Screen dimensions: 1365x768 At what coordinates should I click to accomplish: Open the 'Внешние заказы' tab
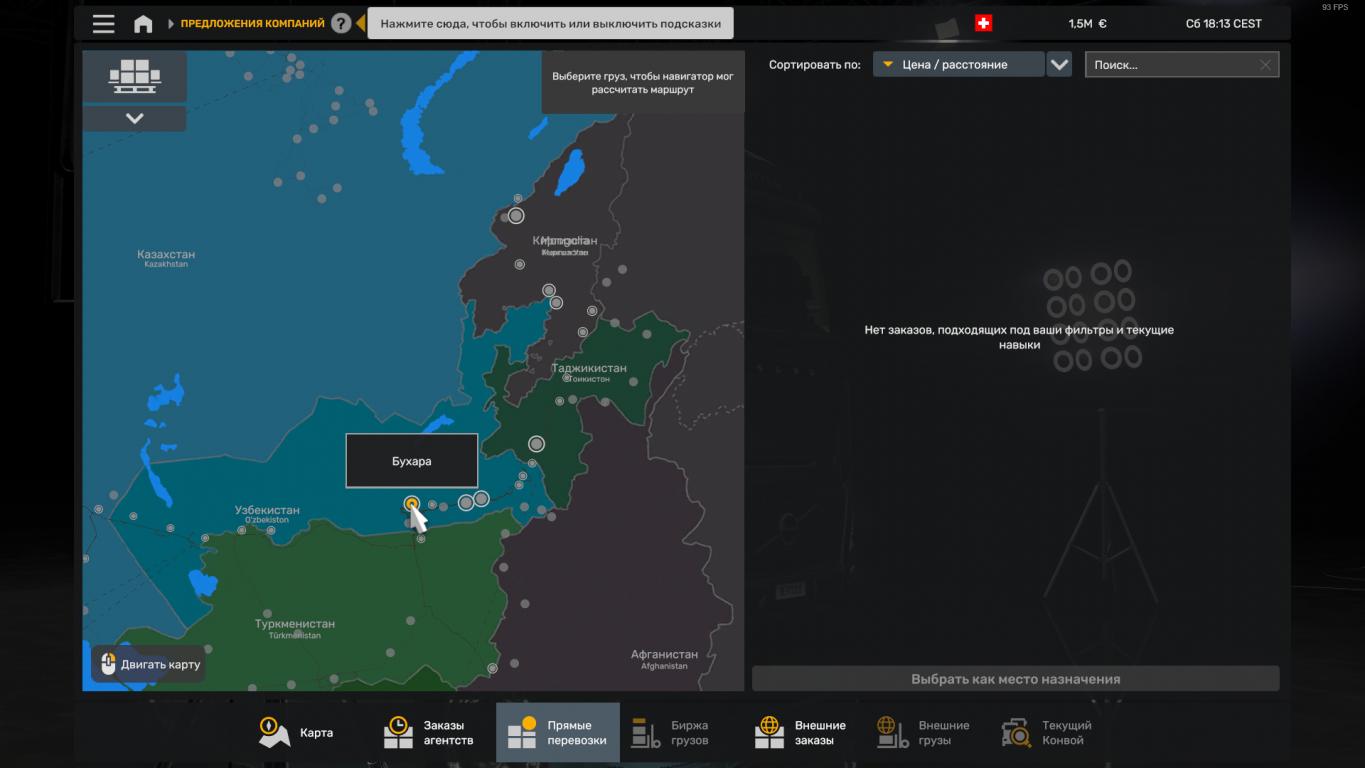tap(801, 733)
